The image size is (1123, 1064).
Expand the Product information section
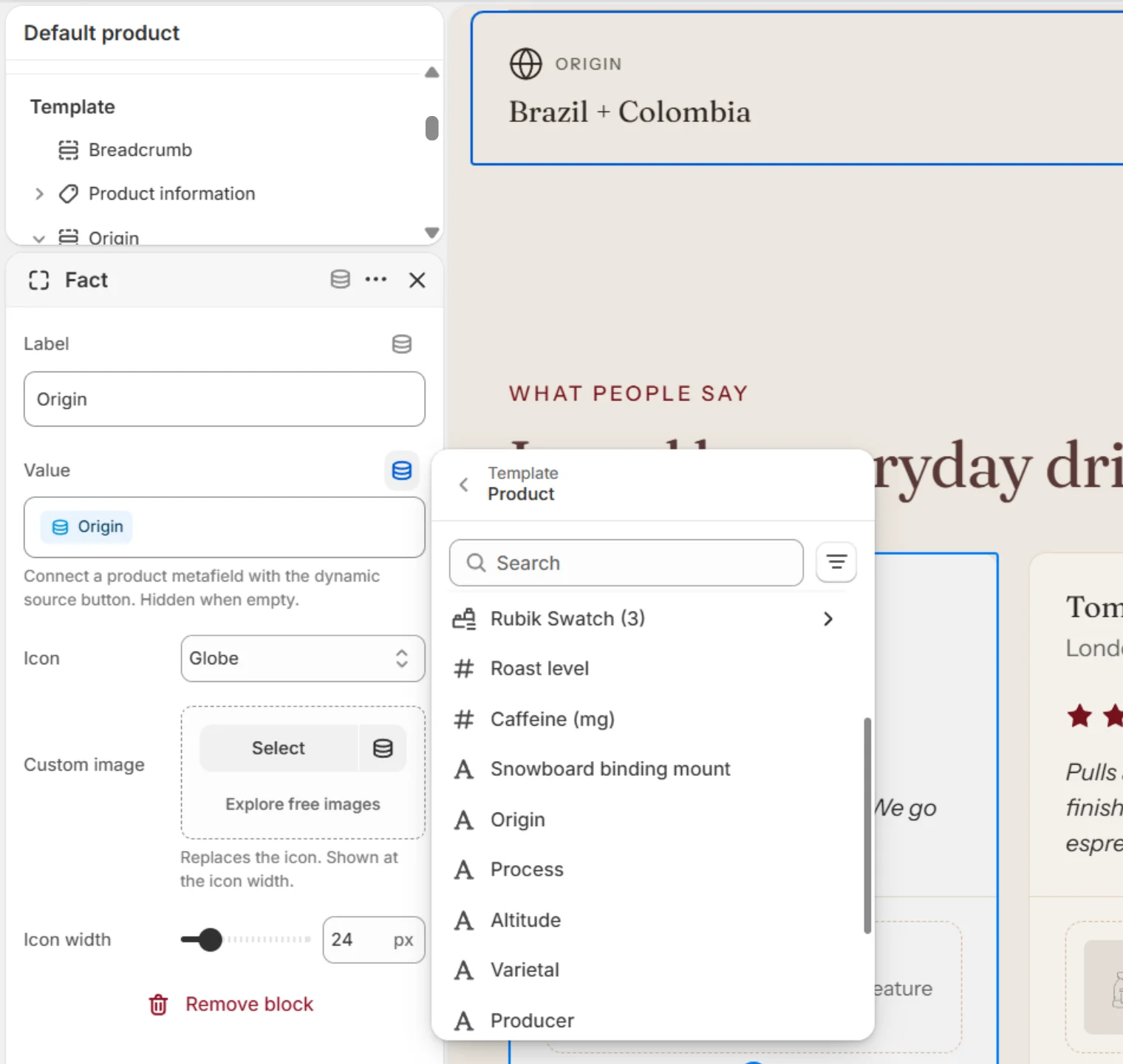tap(39, 194)
